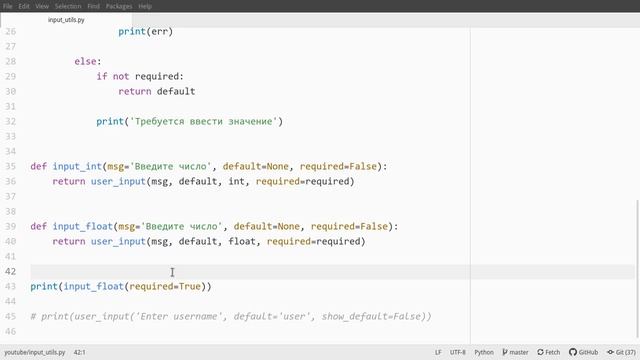The width and height of the screenshot is (640, 360).
Task: Click 'return default' on line 30
Action: pos(157,91)
